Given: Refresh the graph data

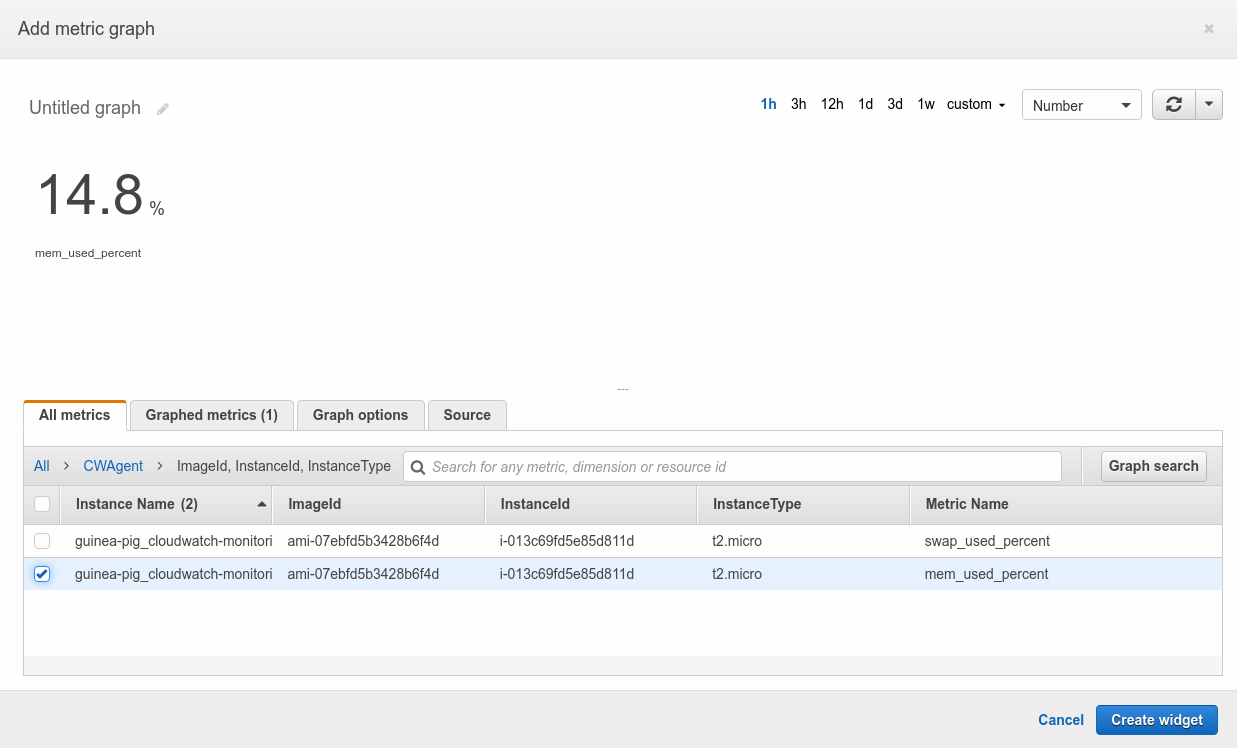Looking at the screenshot, I should (1174, 105).
